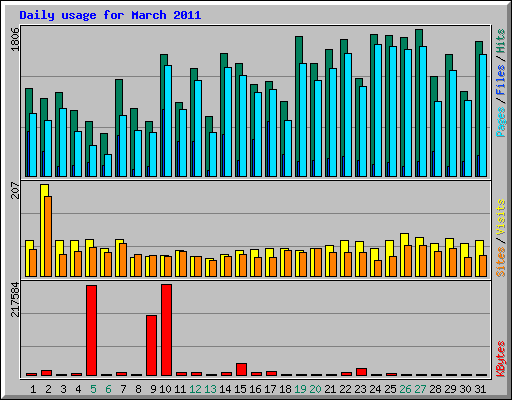
Task: Click the yellow "Visits" legend label
Action: (501, 217)
